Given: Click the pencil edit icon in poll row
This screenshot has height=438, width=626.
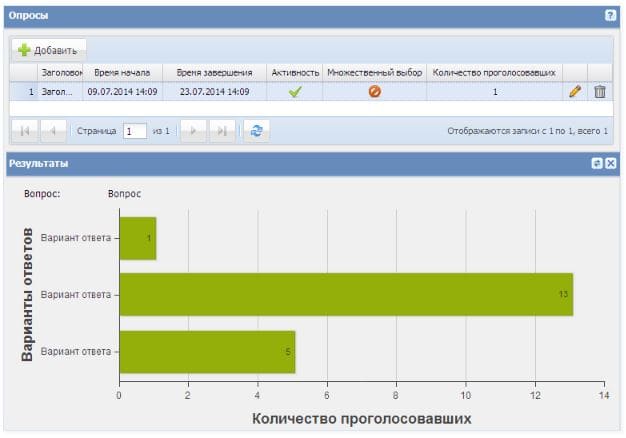Looking at the screenshot, I should (x=575, y=91).
